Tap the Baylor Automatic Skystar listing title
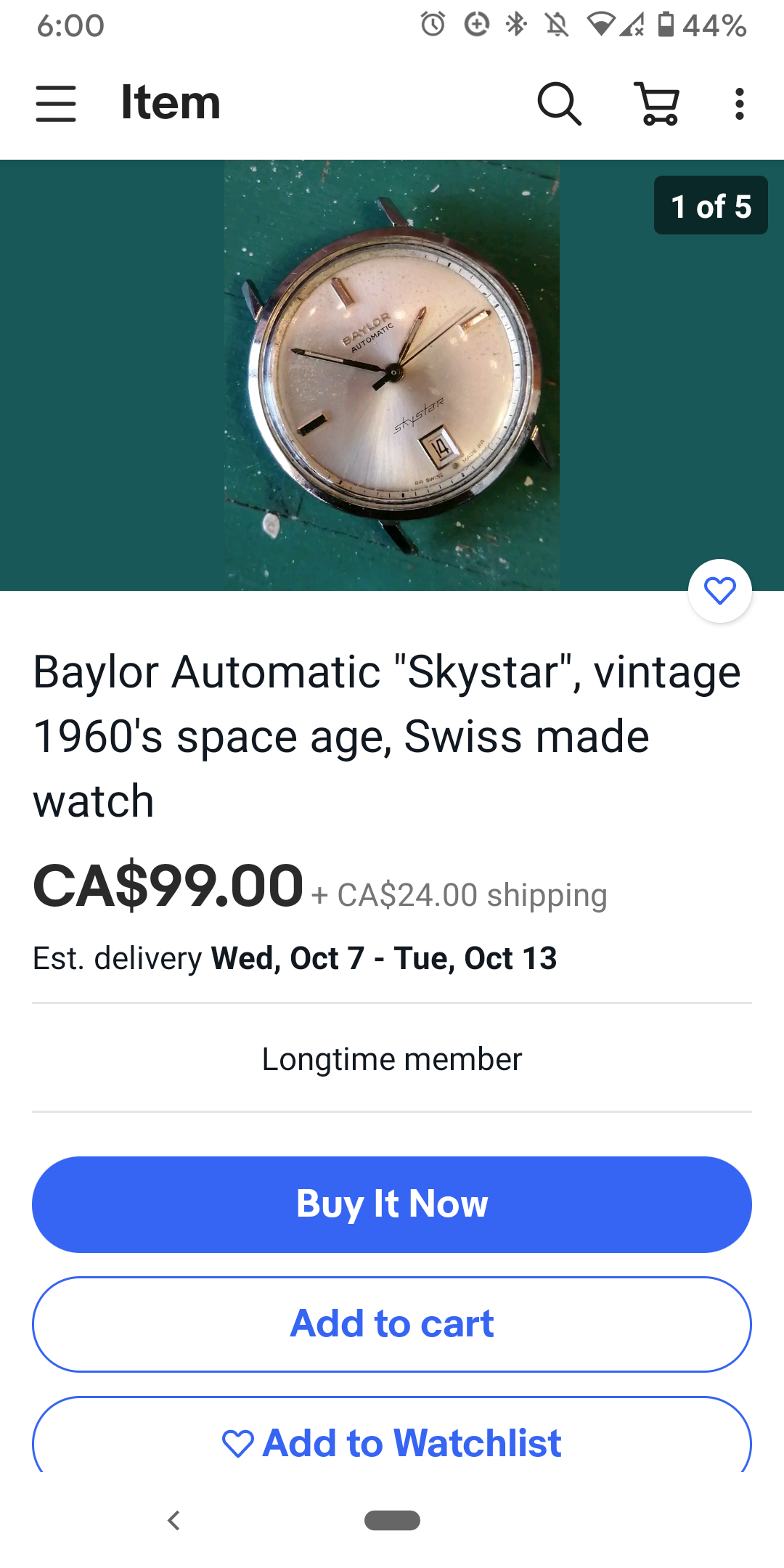 pyautogui.click(x=387, y=736)
